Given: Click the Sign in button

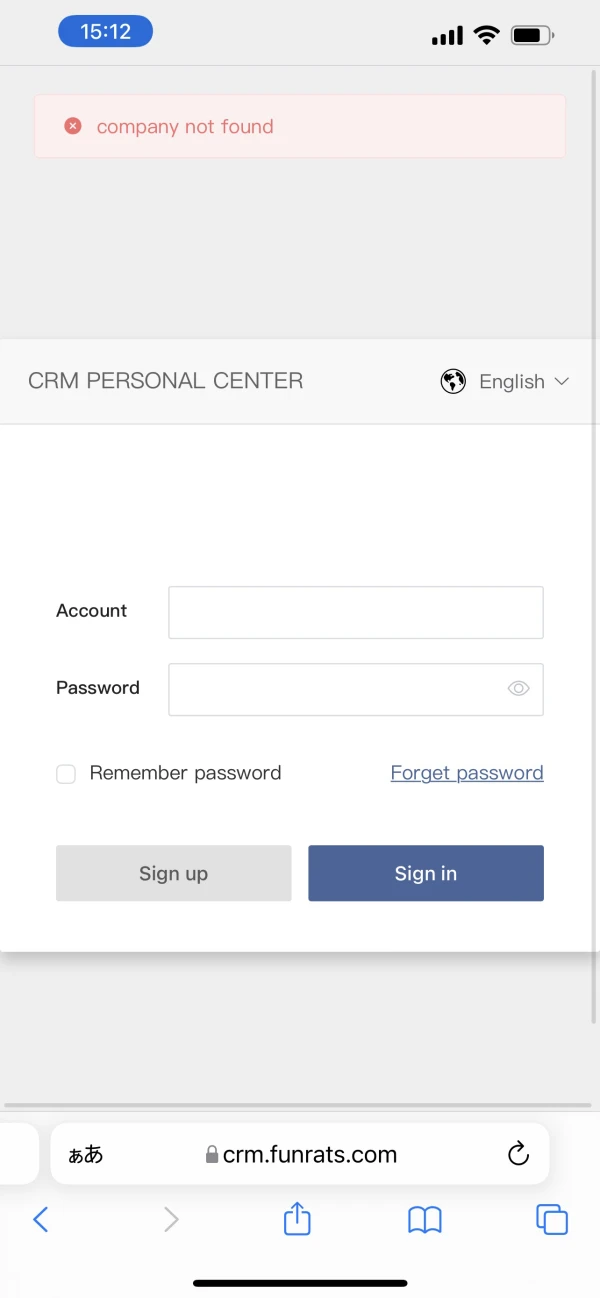Looking at the screenshot, I should click(425, 873).
